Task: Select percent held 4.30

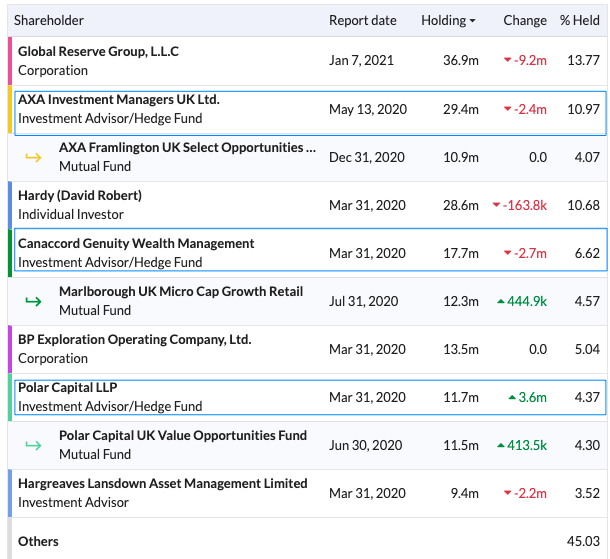Action: (x=587, y=445)
